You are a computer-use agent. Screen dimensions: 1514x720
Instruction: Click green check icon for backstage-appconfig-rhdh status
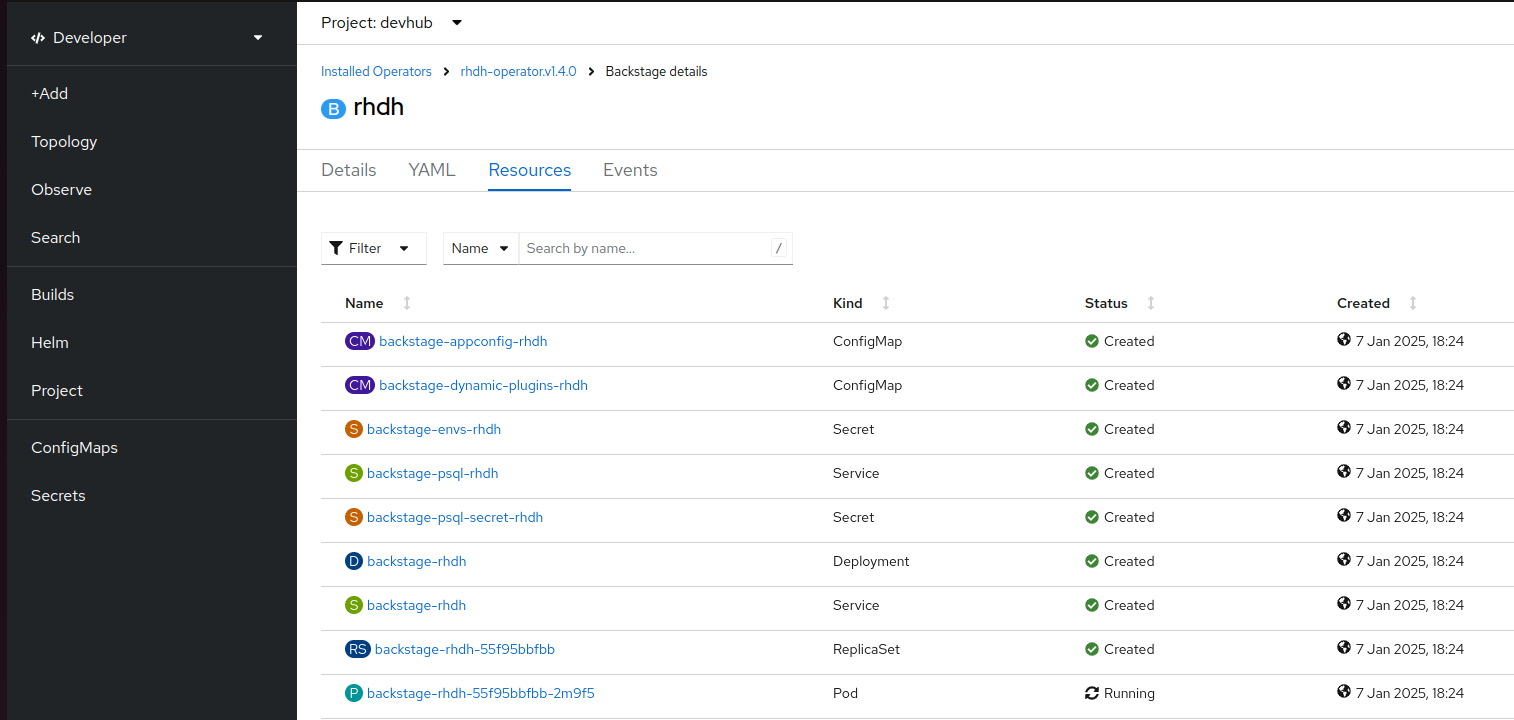tap(1092, 341)
